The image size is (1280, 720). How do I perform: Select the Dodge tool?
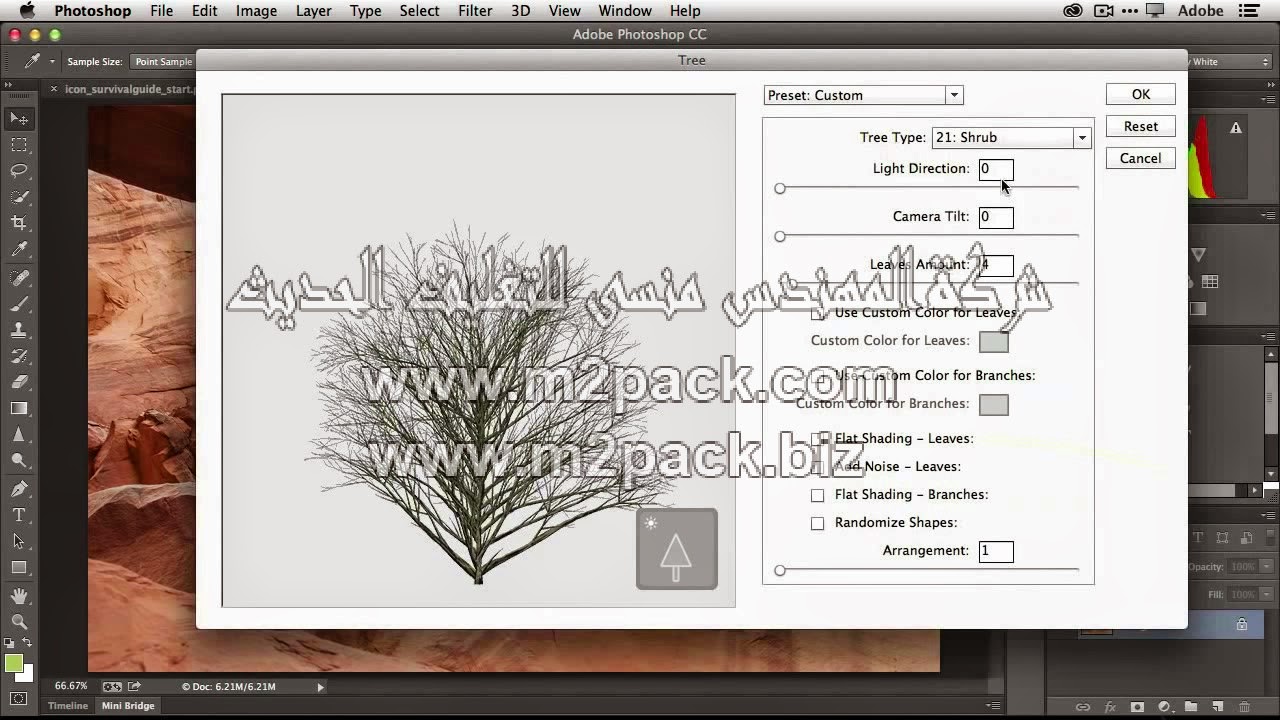pos(19,461)
